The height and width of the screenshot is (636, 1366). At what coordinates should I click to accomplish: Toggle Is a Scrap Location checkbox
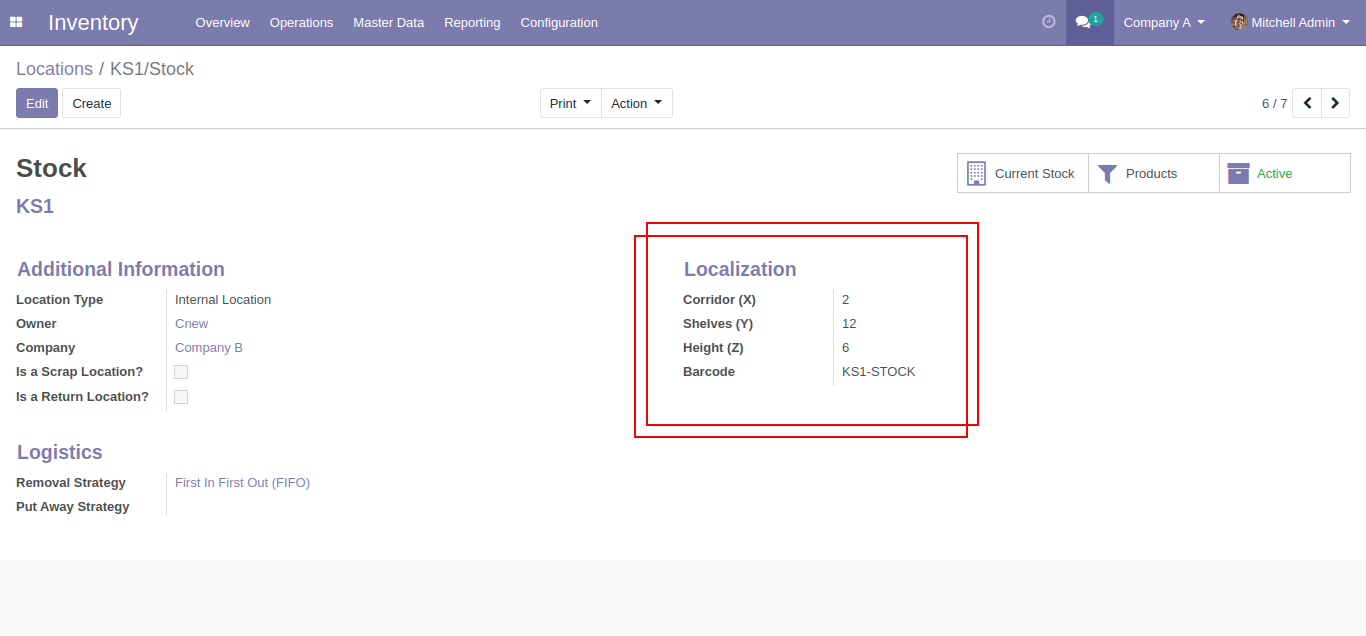tap(181, 372)
